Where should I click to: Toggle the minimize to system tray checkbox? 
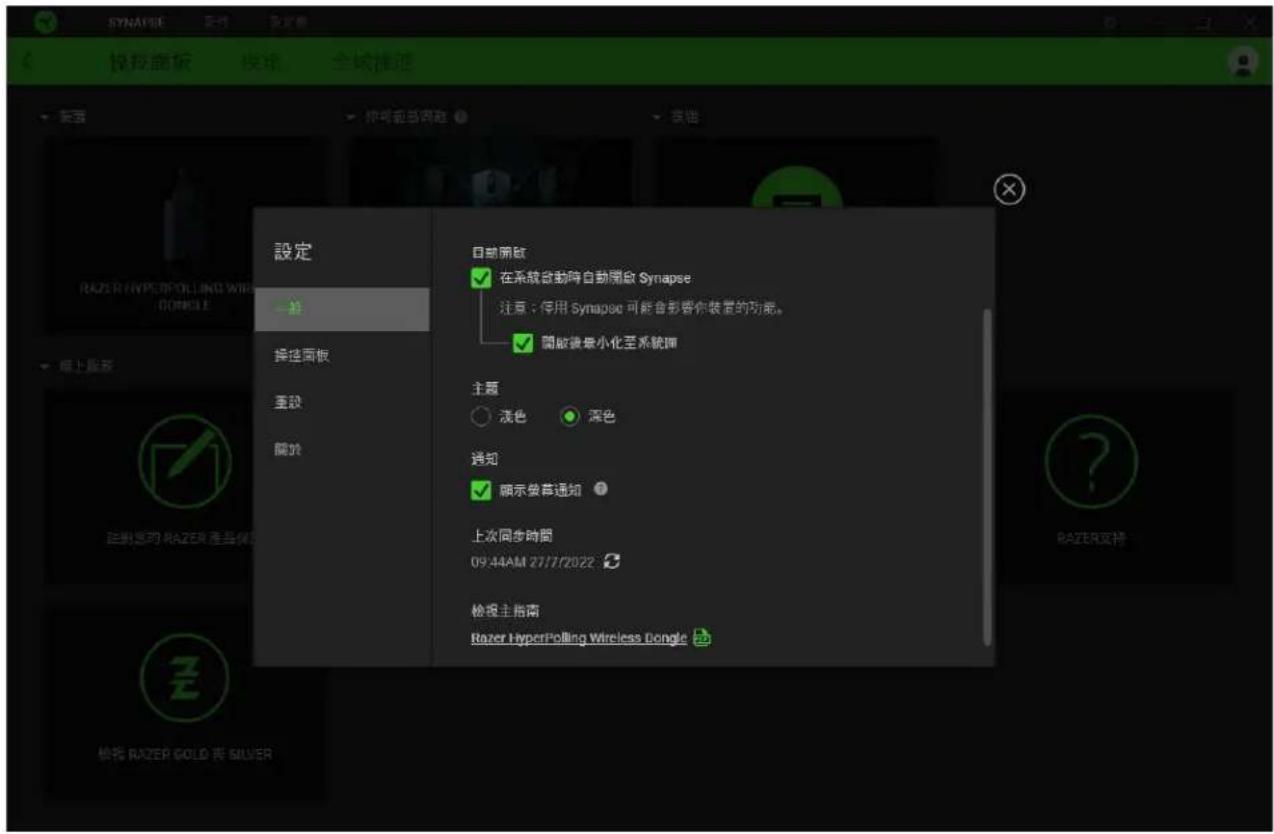pyautogui.click(x=522, y=343)
